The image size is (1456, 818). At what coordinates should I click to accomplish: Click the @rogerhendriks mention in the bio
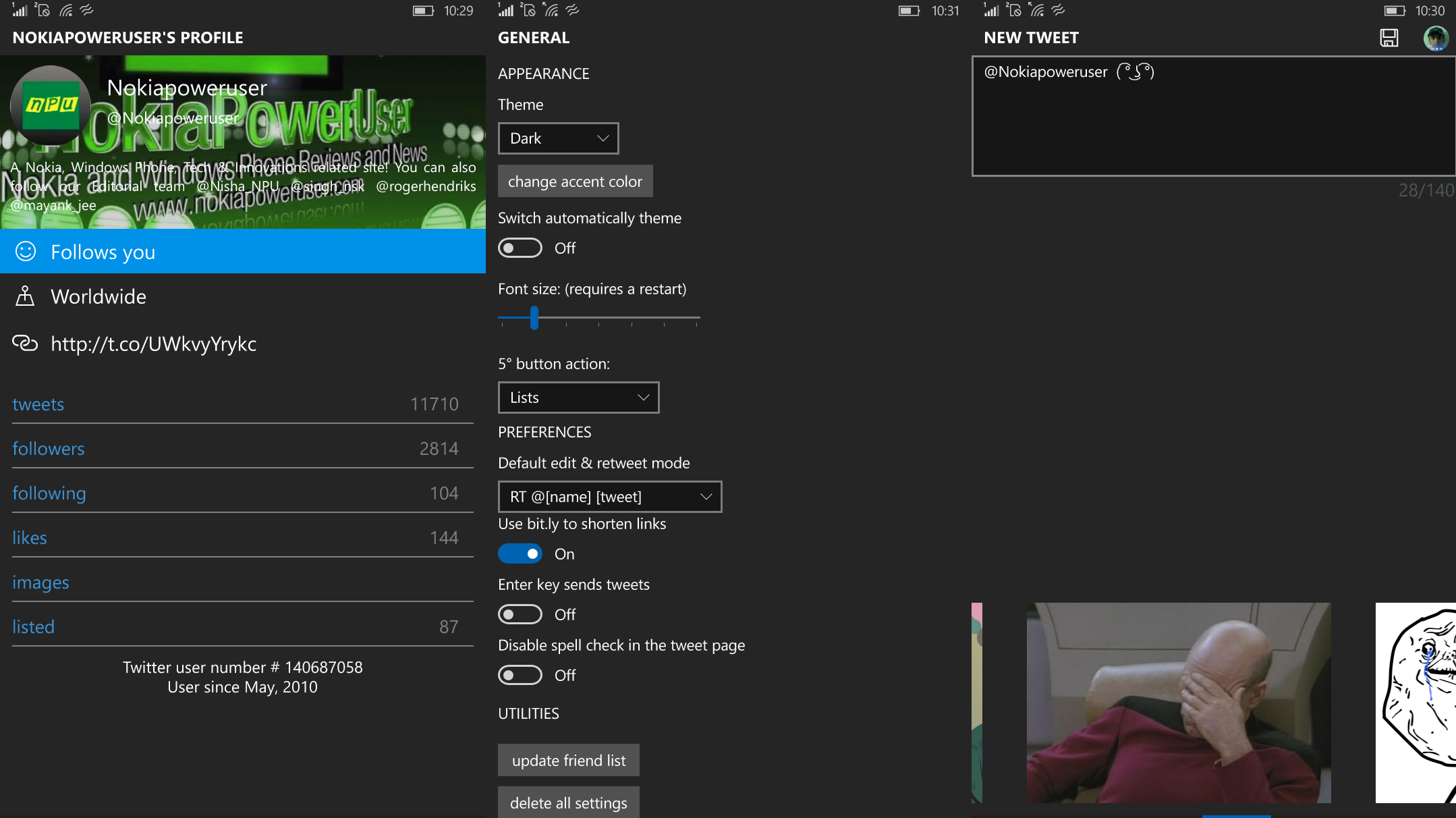426,186
